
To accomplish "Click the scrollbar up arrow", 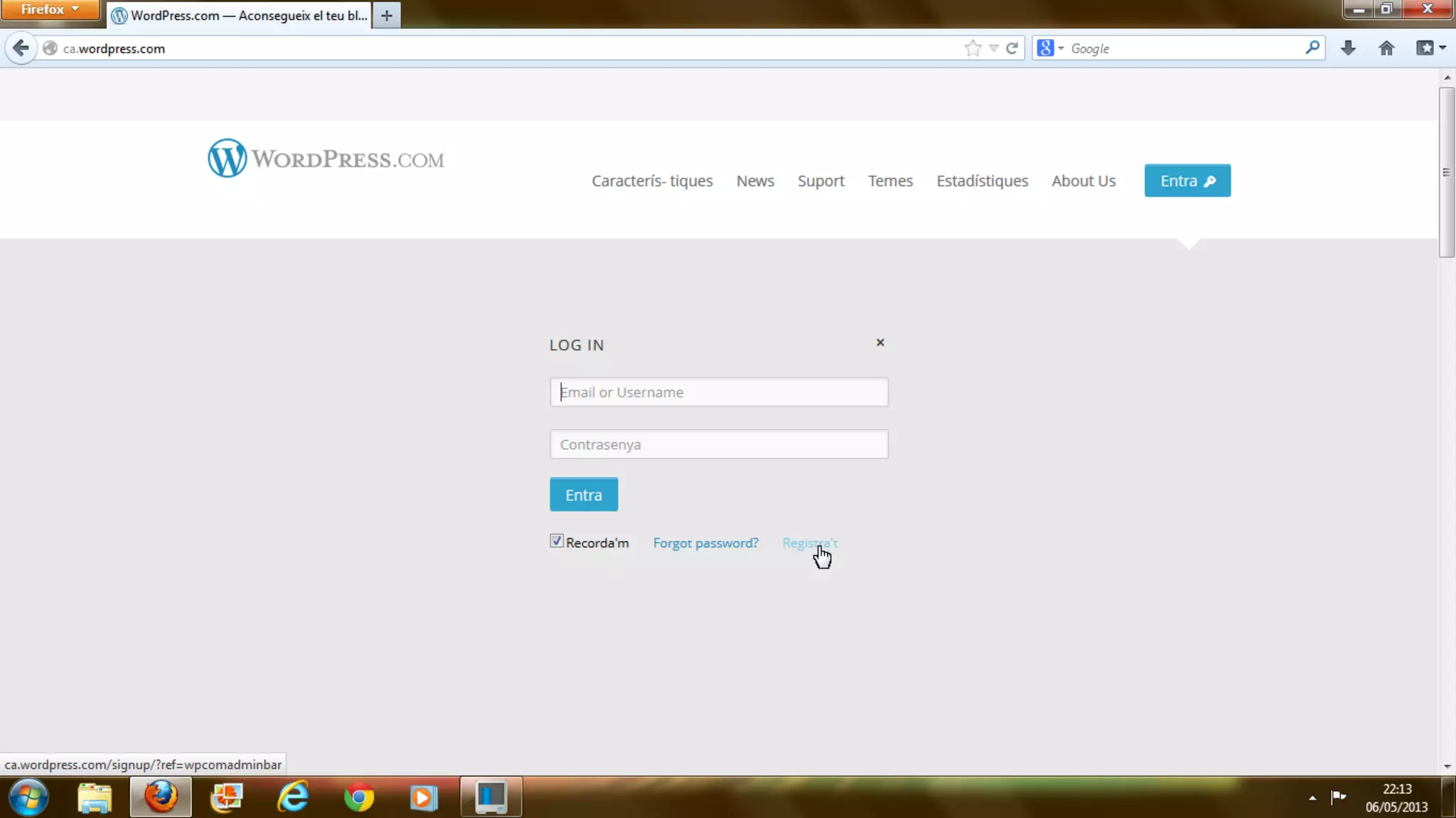I will (x=1447, y=77).
